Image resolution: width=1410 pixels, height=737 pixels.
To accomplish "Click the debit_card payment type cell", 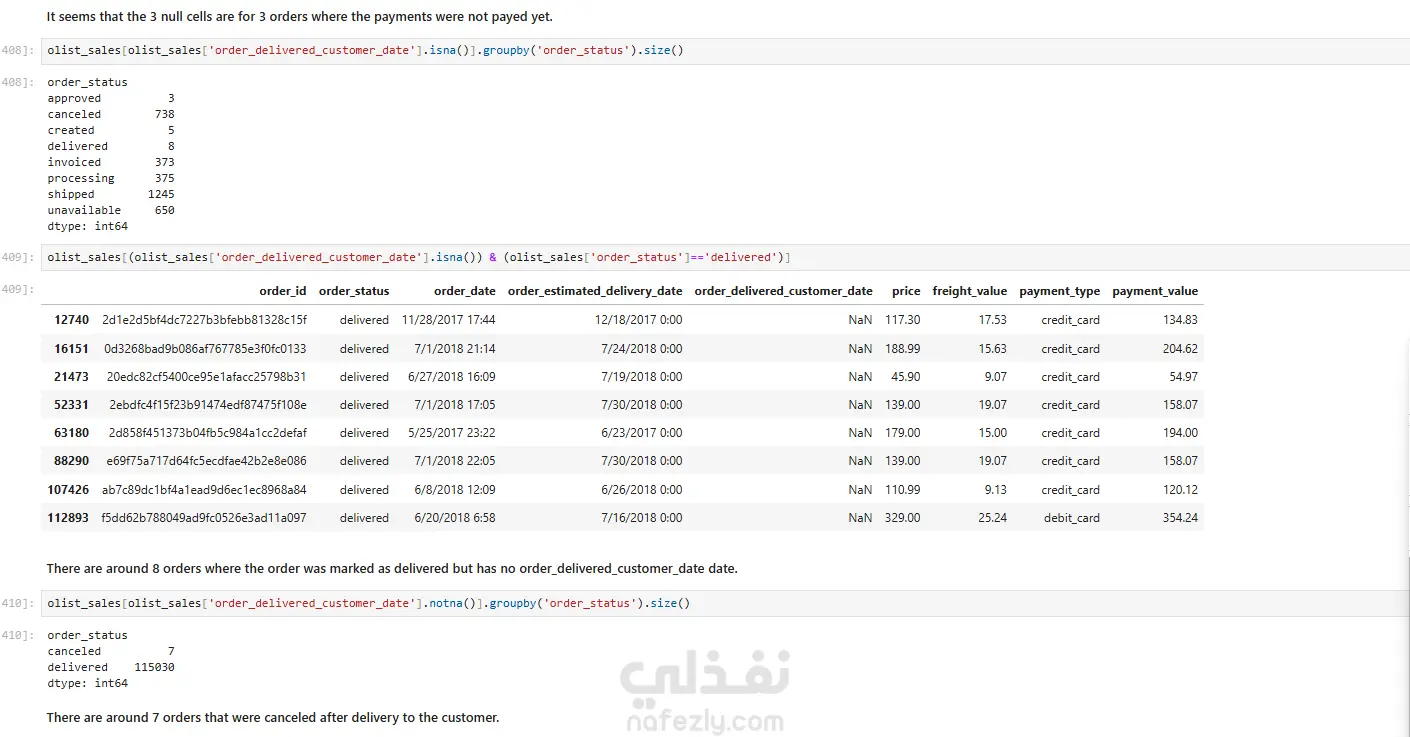I will 1072,517.
